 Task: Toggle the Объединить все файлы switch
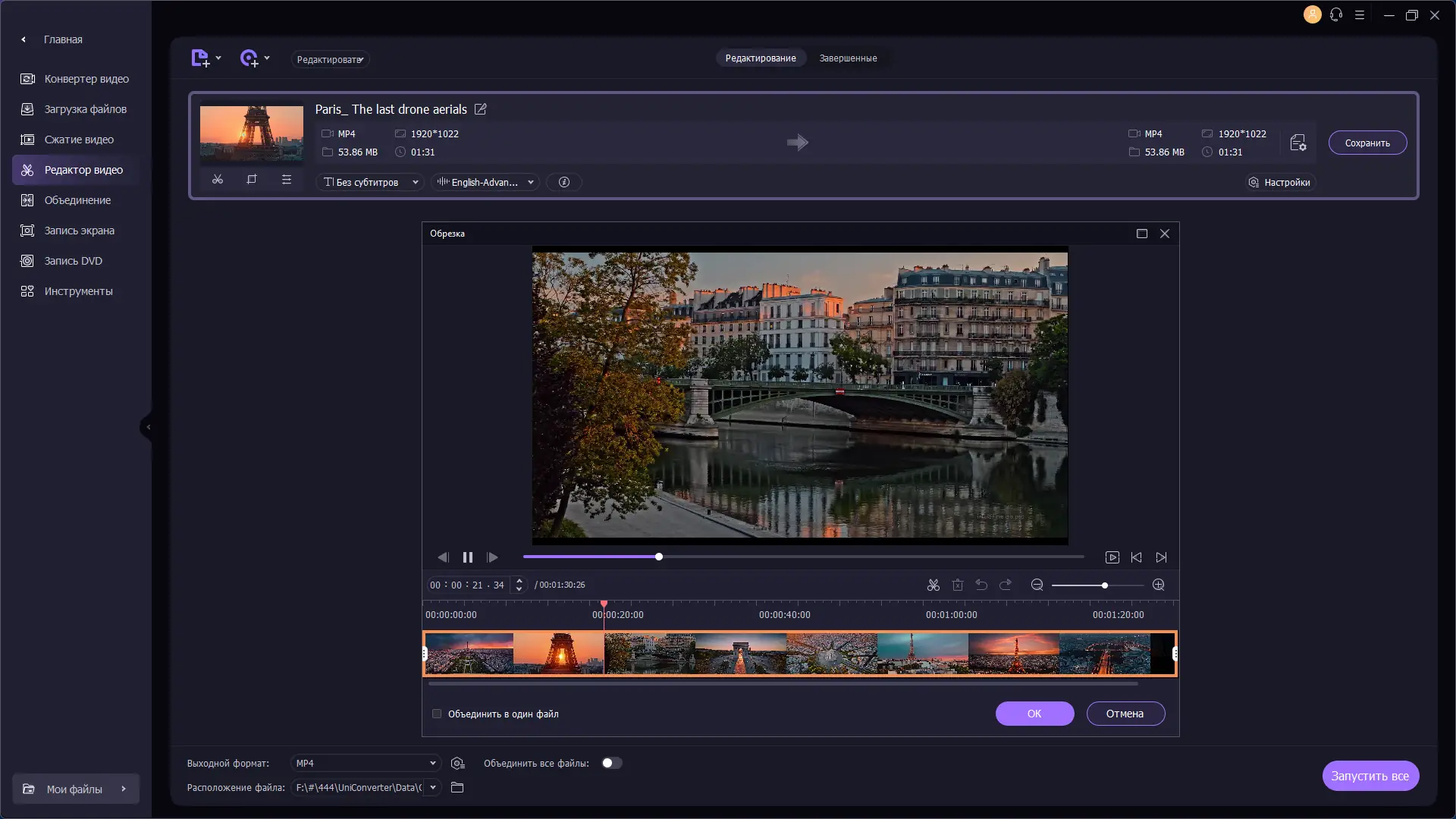(x=611, y=763)
